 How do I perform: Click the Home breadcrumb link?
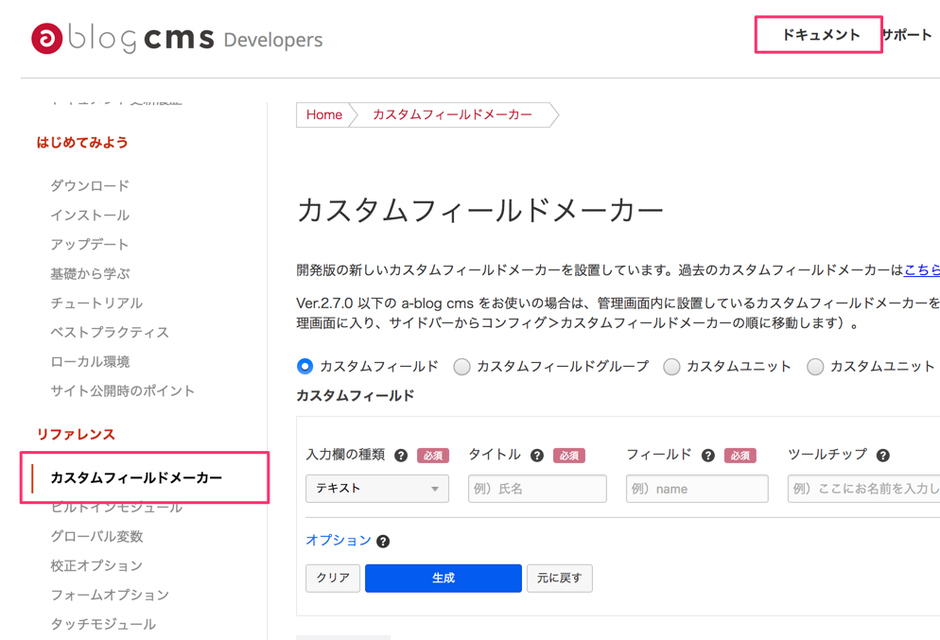(324, 115)
